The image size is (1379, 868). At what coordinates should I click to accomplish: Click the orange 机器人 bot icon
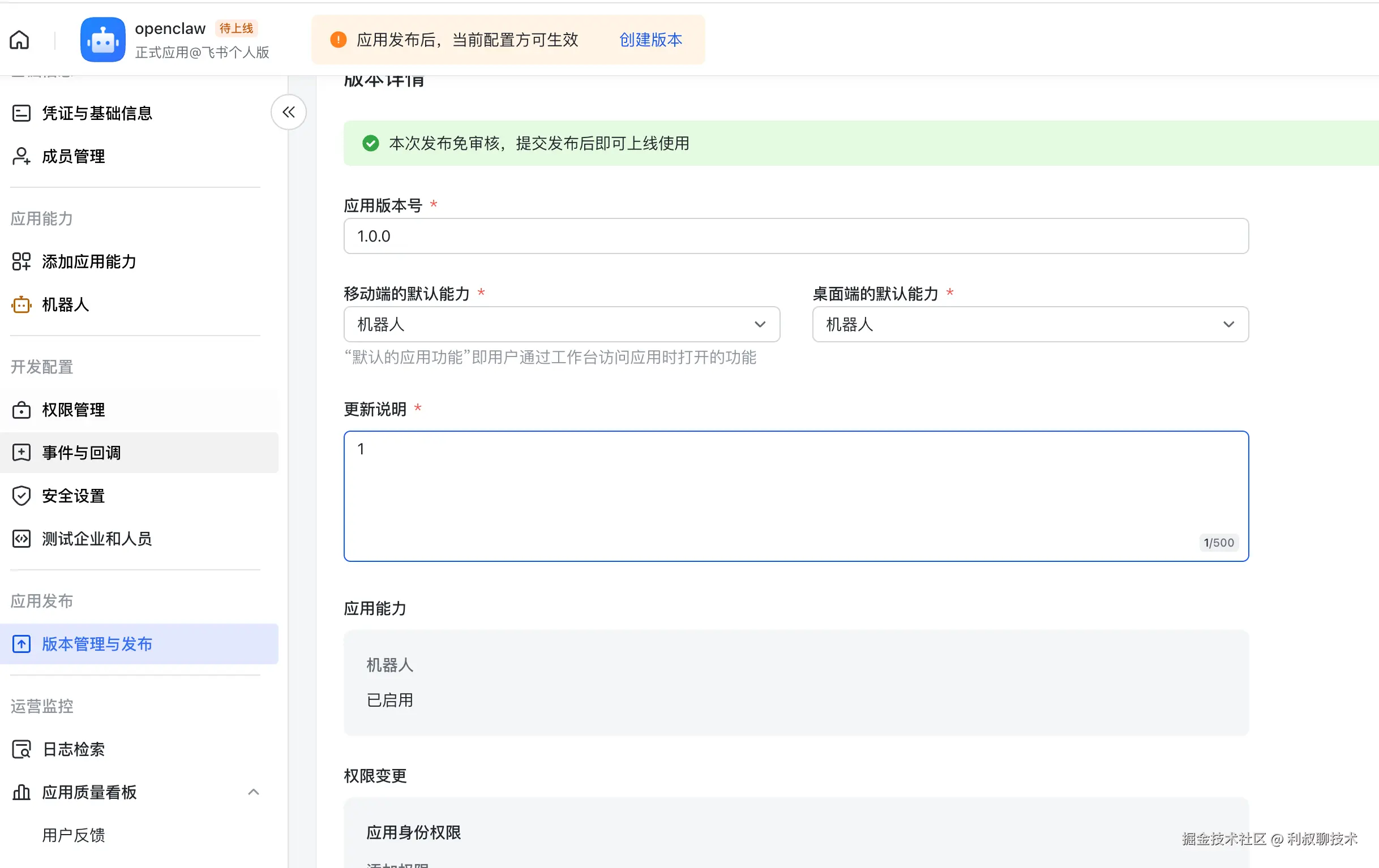[21, 304]
